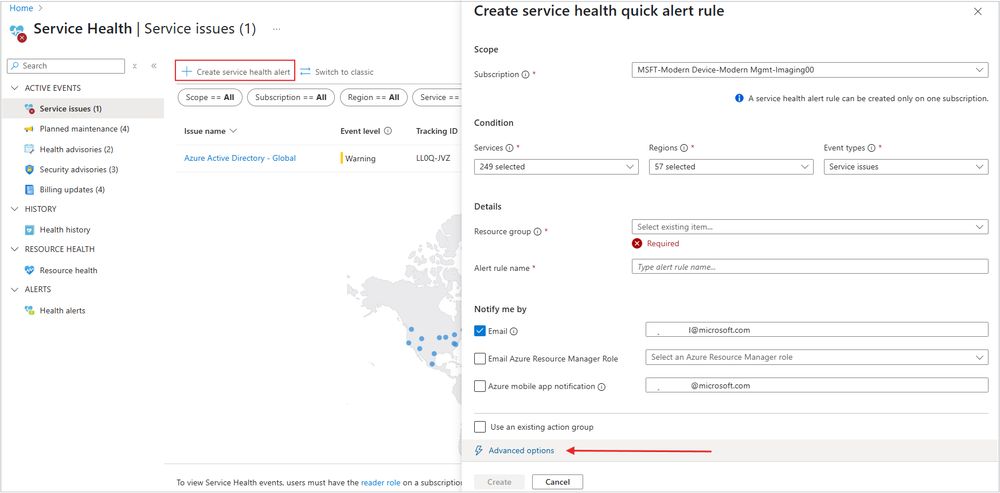This screenshot has width=1000, height=493.
Task: Click the plus icon beside Create service health alert
Action: 186,71
